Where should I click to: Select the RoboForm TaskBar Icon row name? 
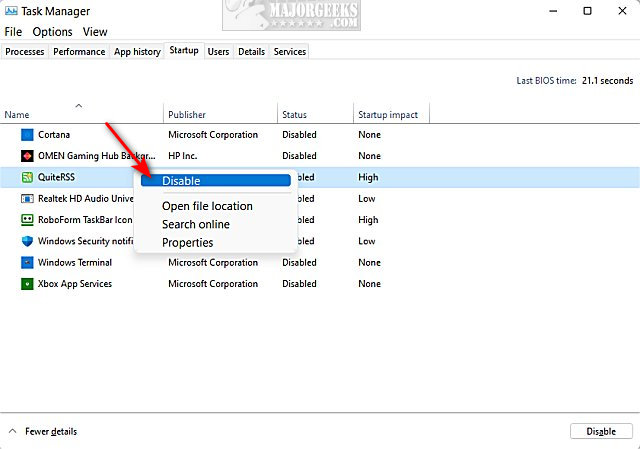click(85, 220)
